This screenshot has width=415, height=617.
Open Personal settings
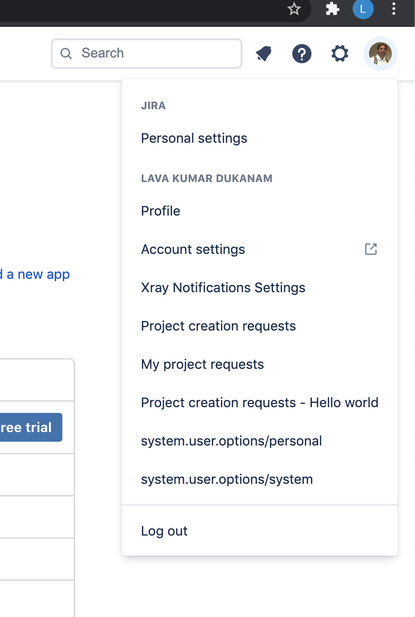click(260, 139)
